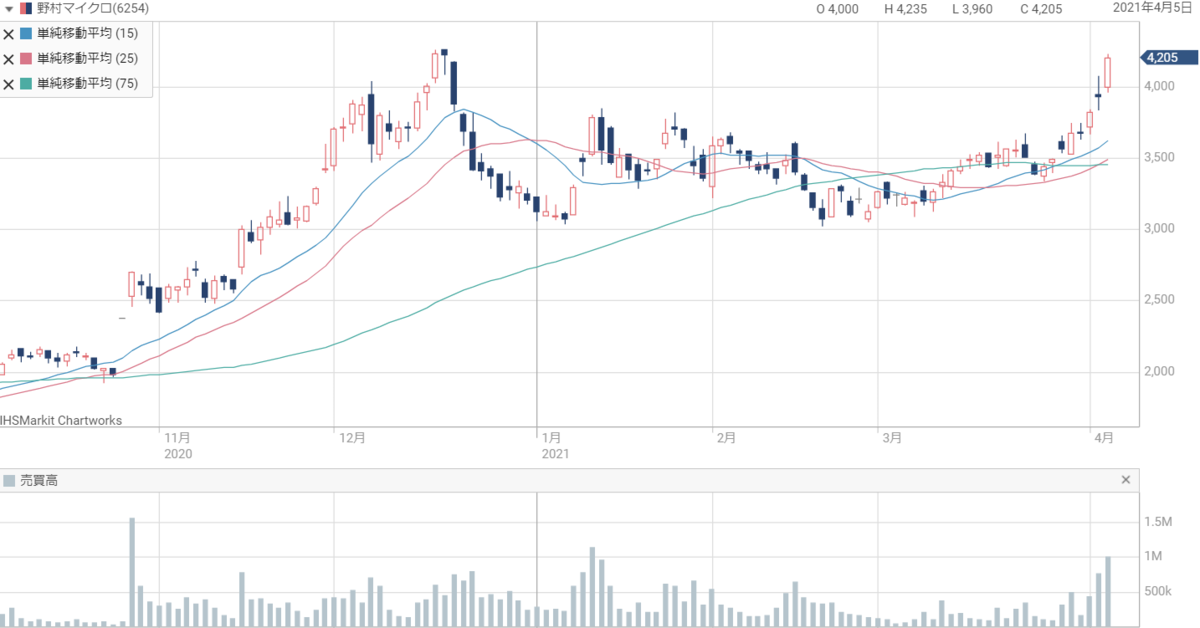Collapse the 野村マイクロ(6254) chart legend
The height and width of the screenshot is (628, 1200).
coord(9,9)
